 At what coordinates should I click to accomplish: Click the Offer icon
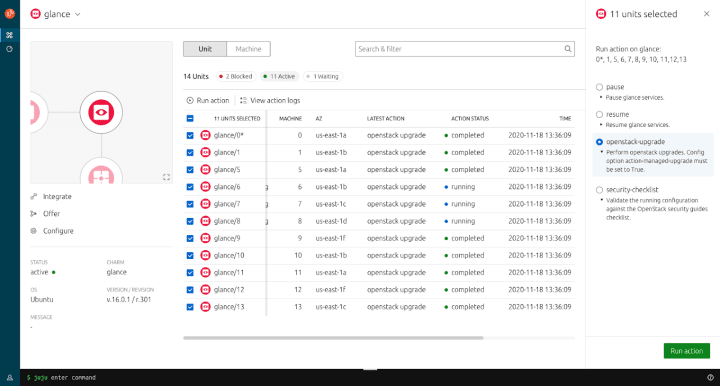point(34,213)
